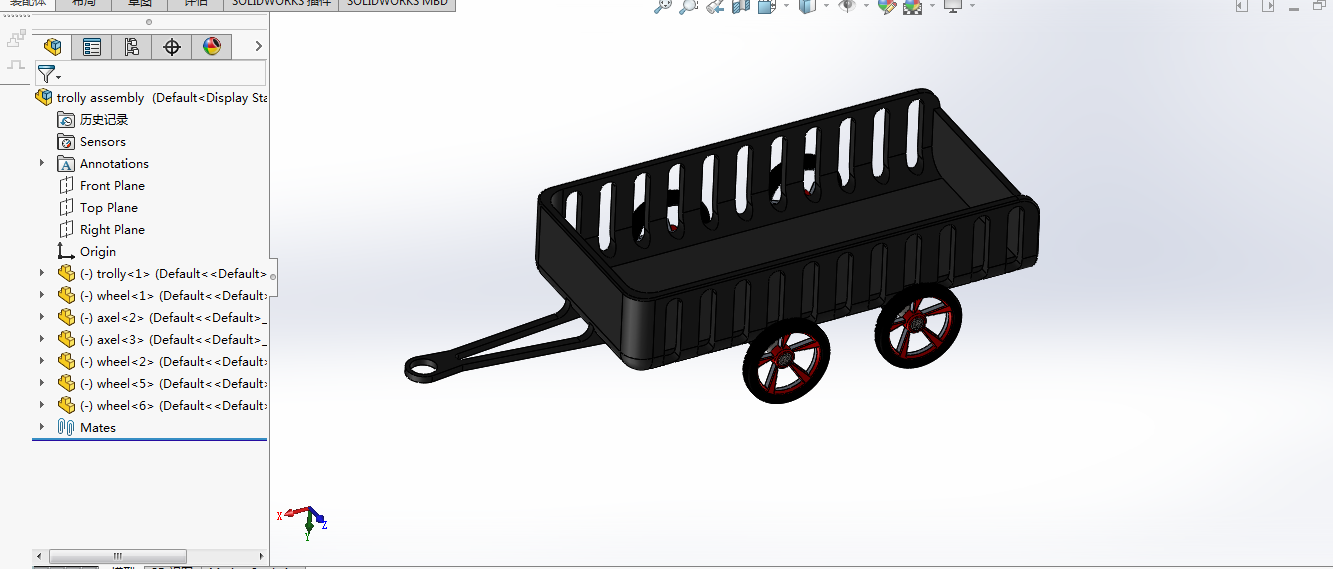Expand the wheel<6> component
Viewport: 1333px width, 569px height.
pyautogui.click(x=42, y=405)
